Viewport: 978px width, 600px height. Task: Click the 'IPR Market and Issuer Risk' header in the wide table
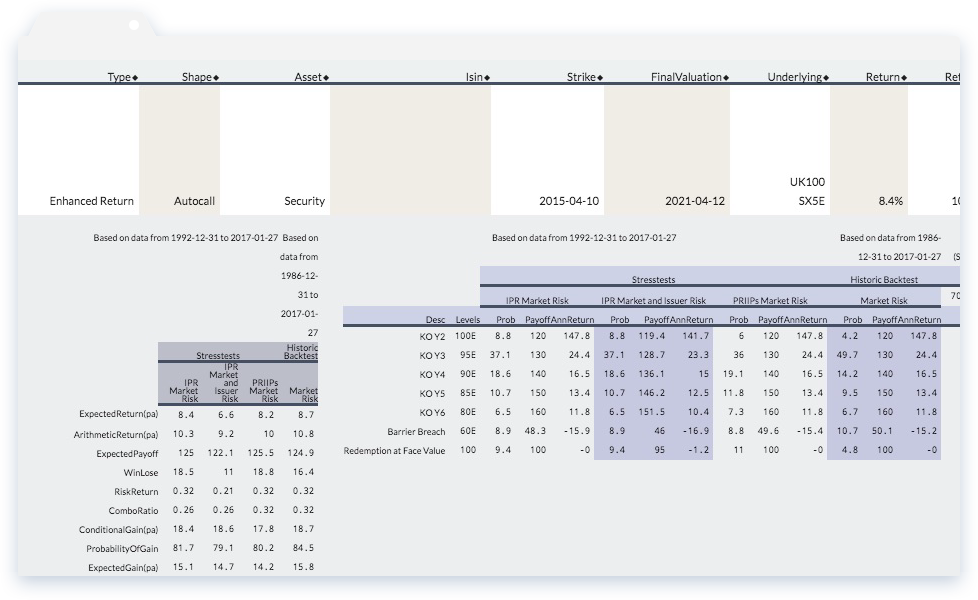[x=654, y=301]
